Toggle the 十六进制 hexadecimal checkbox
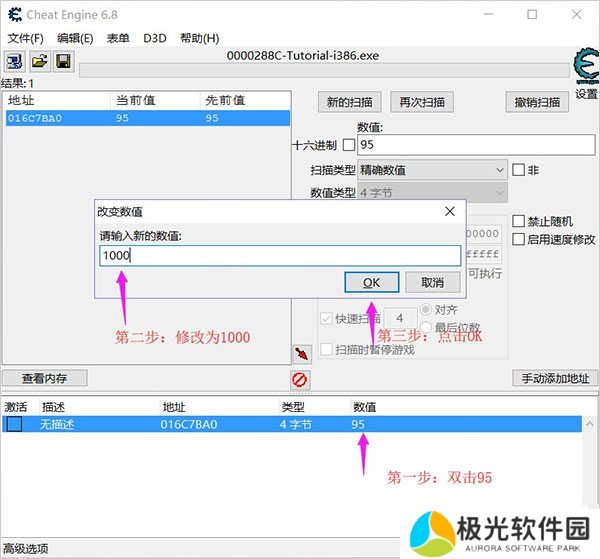This screenshot has width=600, height=559. coord(349,145)
